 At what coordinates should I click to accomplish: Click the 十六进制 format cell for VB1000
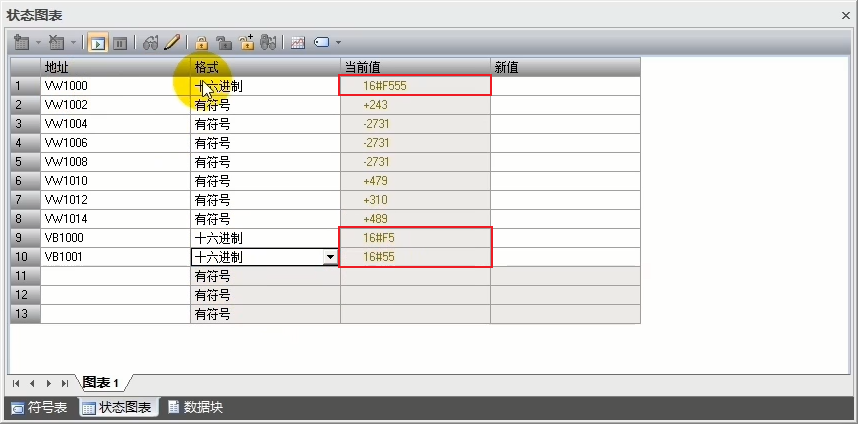pos(265,238)
